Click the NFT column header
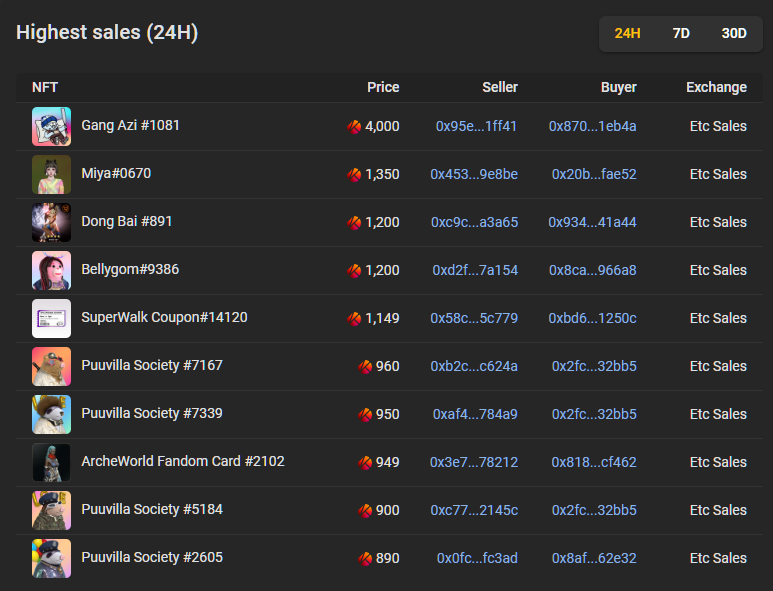Viewport: 773px width, 591px height. (x=45, y=87)
